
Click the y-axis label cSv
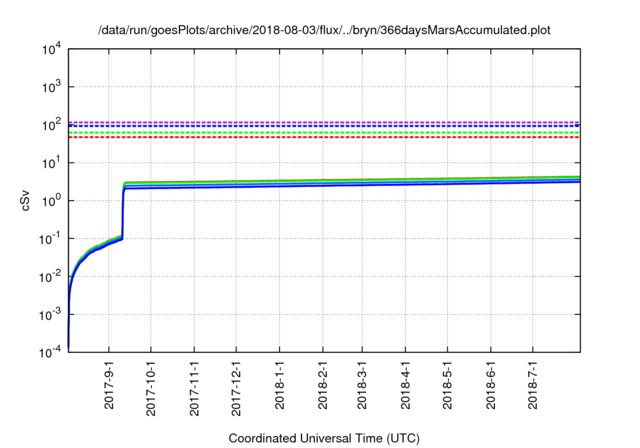click(25, 201)
